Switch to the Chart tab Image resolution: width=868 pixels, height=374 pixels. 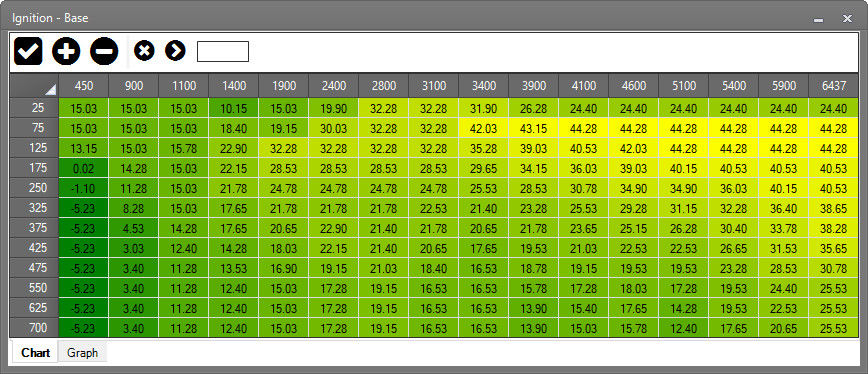point(36,352)
